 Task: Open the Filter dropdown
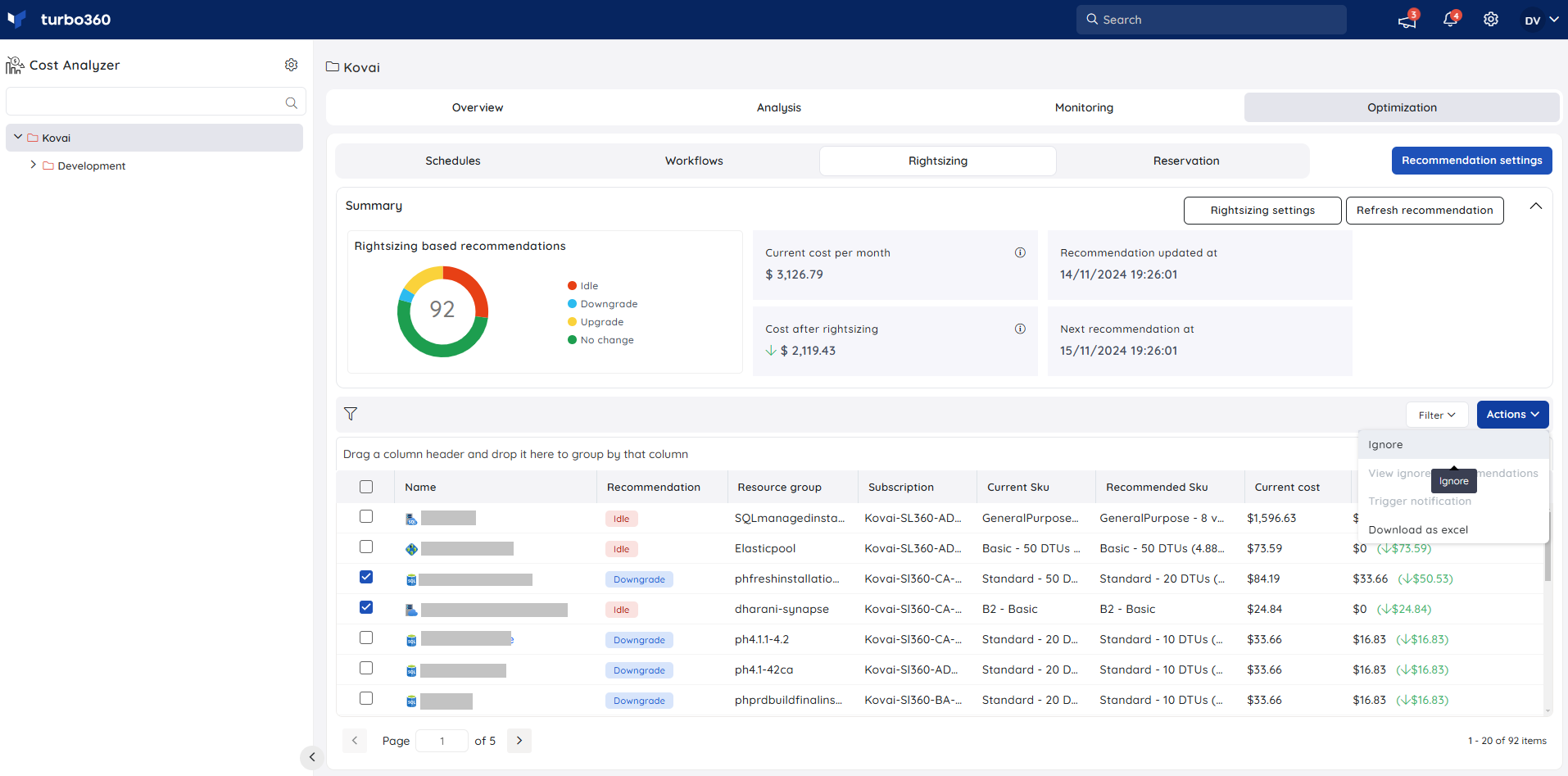pyautogui.click(x=1437, y=415)
